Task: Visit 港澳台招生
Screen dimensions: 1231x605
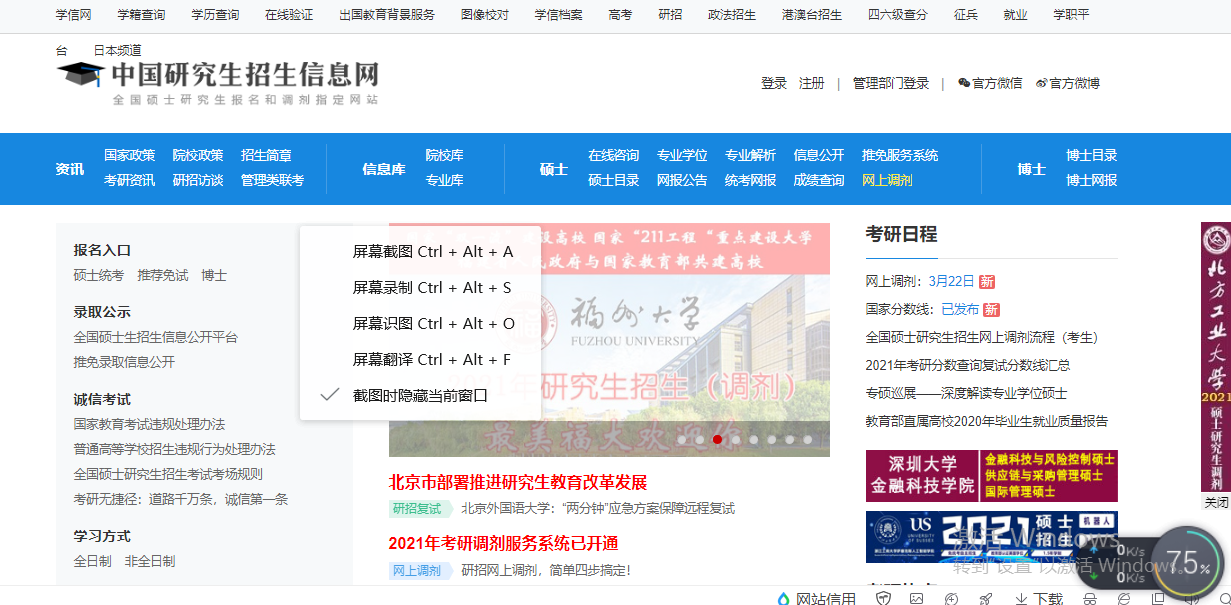Action: (x=812, y=15)
